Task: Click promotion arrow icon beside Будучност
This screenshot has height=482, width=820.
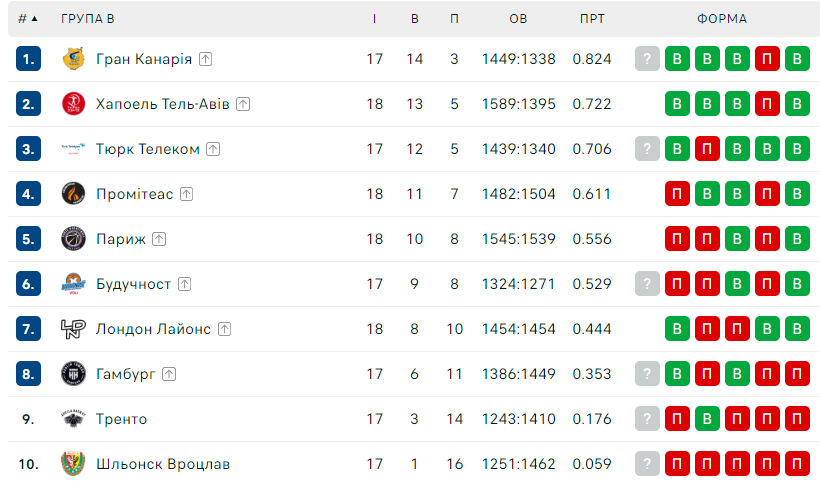Action: [x=184, y=284]
